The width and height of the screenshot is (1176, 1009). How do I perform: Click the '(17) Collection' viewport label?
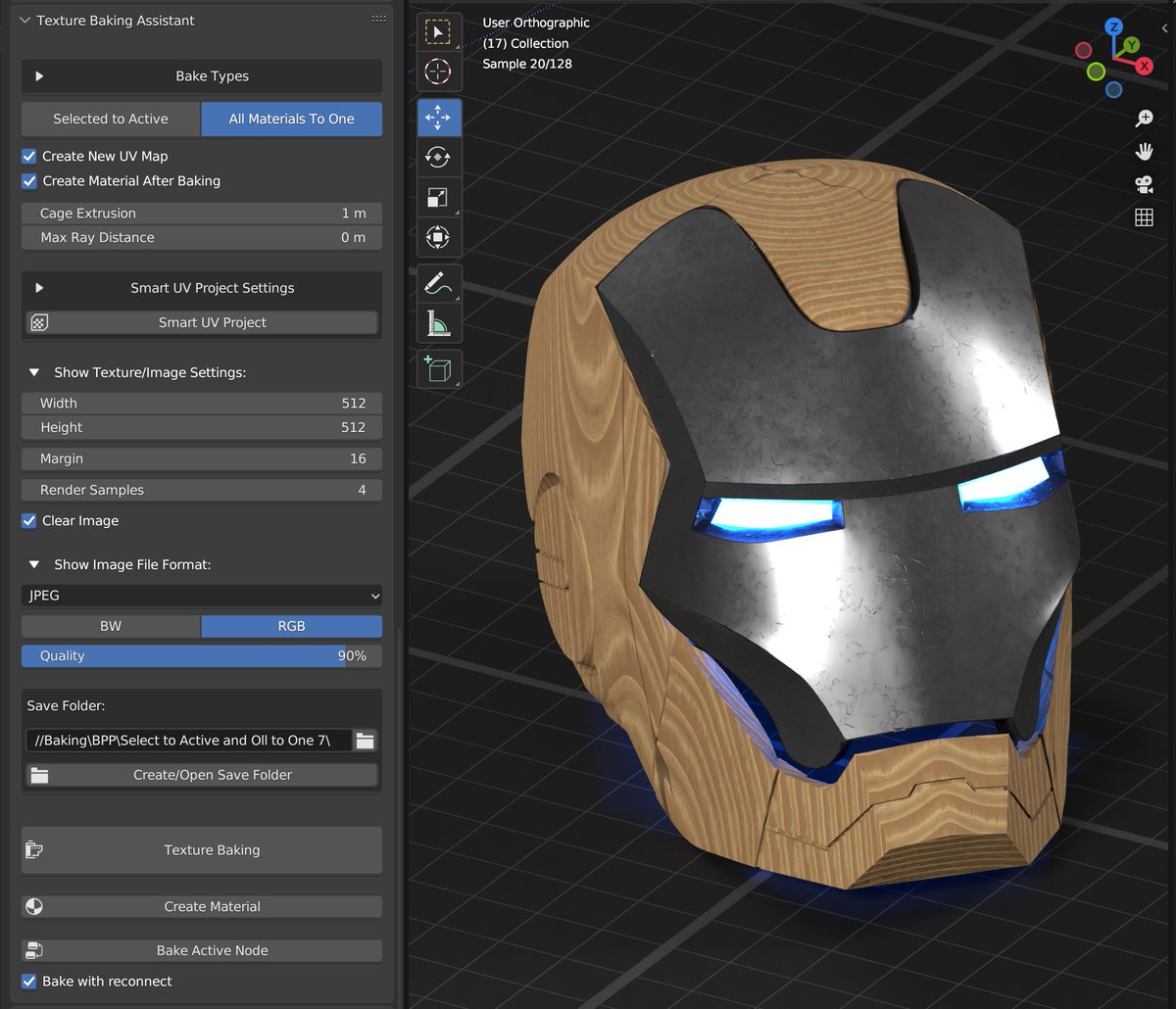pos(525,43)
